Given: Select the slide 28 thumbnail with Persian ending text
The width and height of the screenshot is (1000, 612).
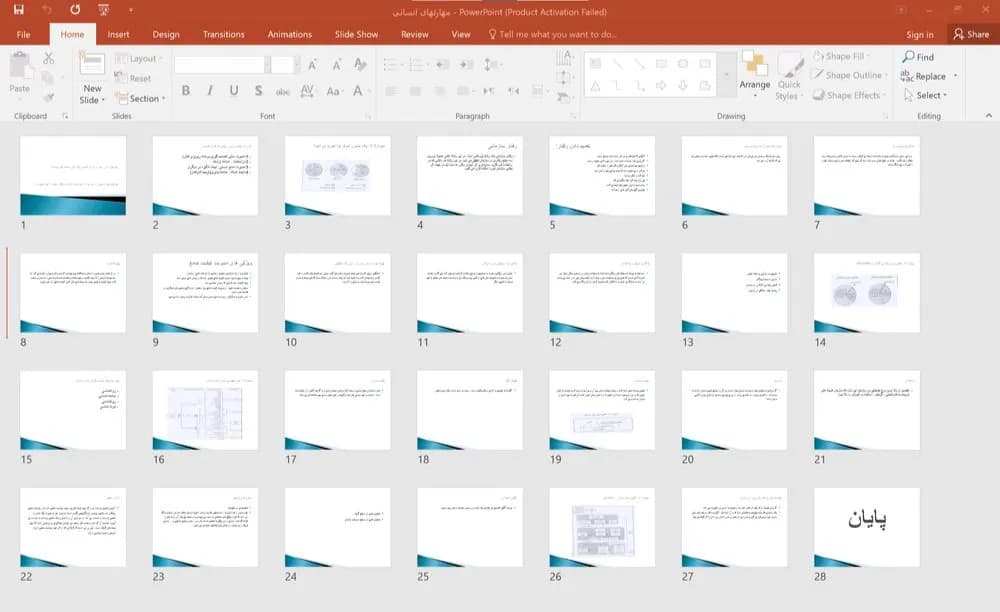Looking at the screenshot, I should (867, 527).
